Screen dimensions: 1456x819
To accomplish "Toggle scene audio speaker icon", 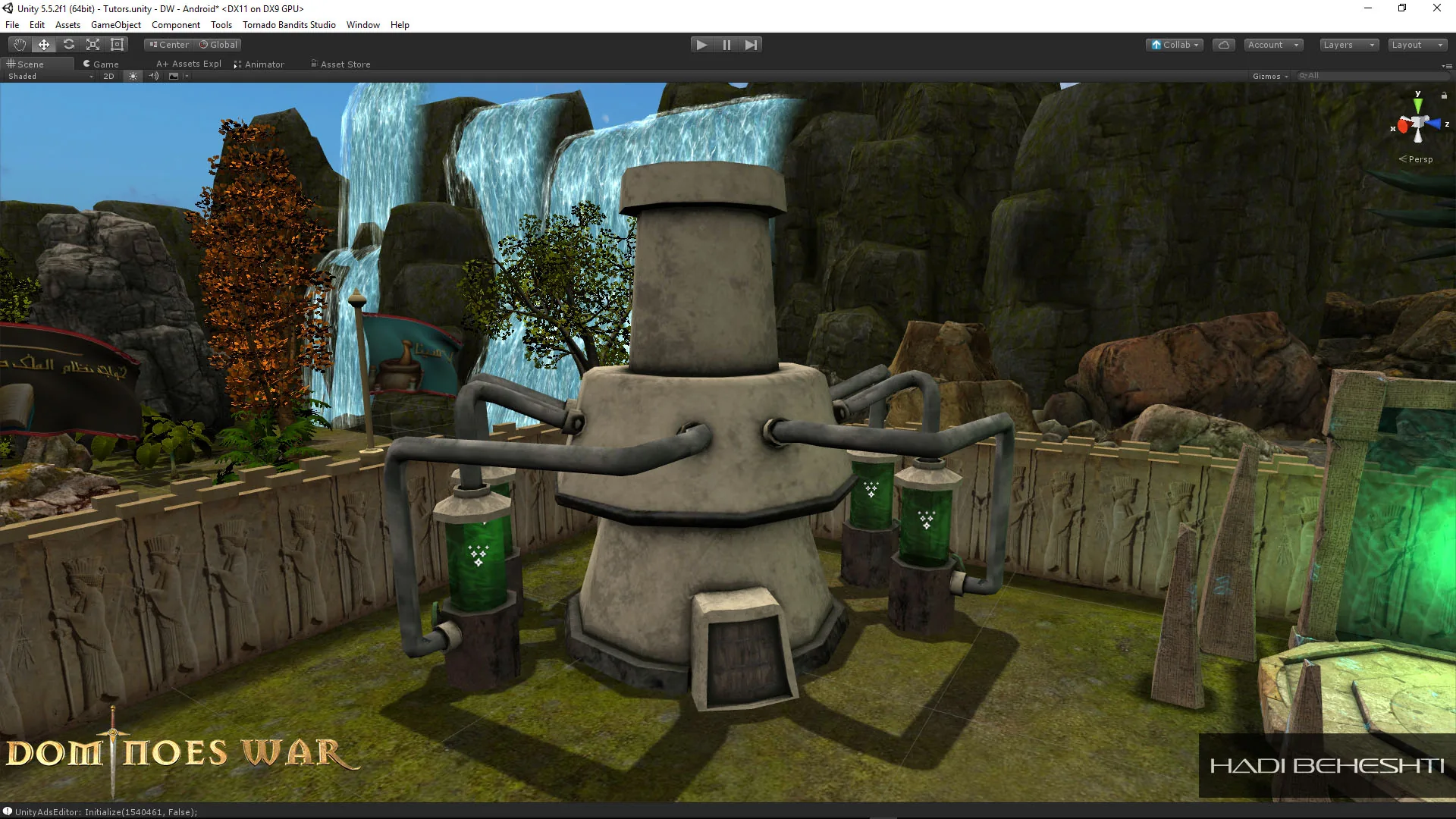I will (x=154, y=76).
